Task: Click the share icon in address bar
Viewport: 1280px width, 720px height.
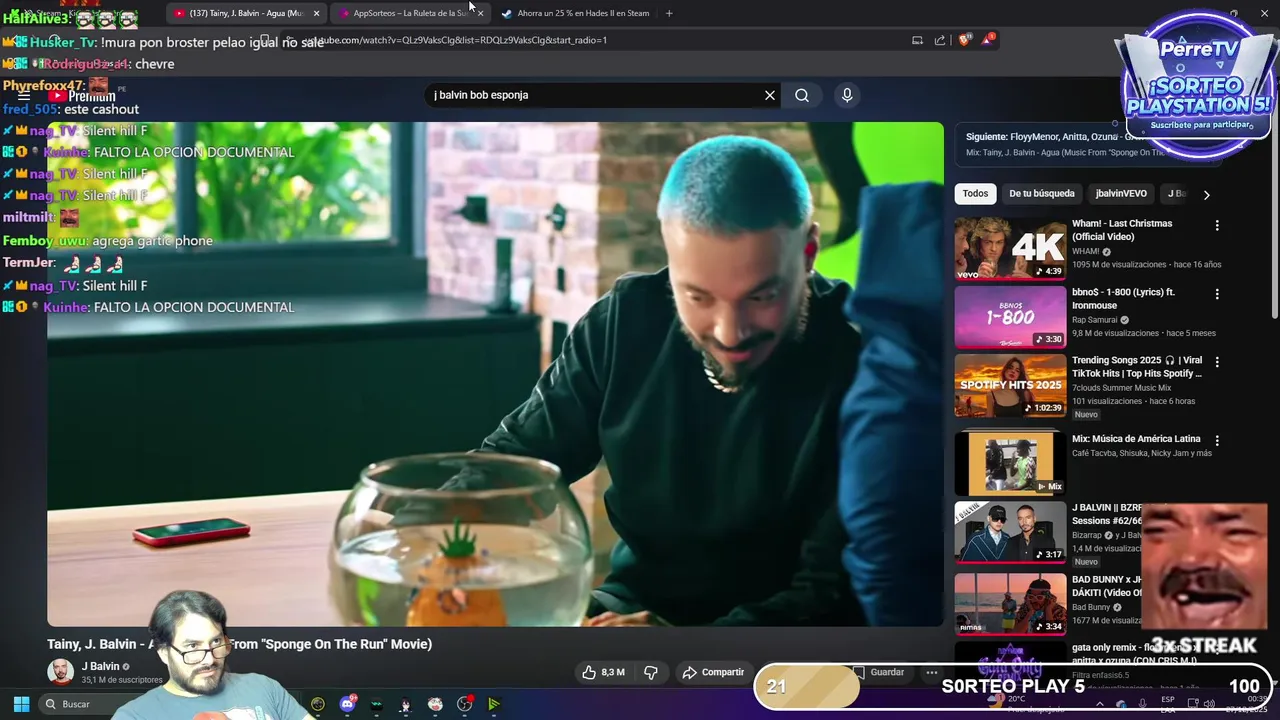Action: [x=940, y=40]
